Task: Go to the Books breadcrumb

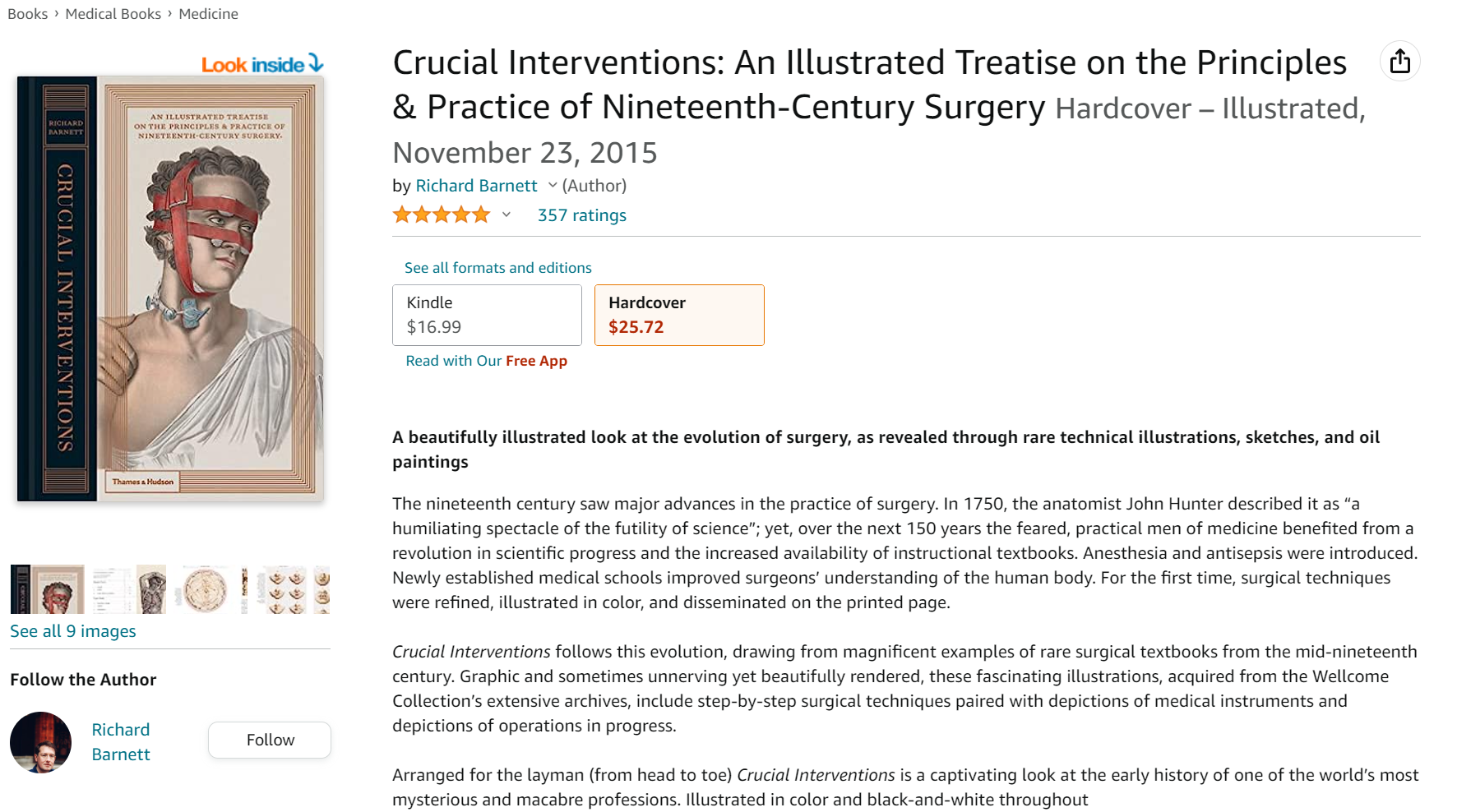Action: (x=28, y=14)
